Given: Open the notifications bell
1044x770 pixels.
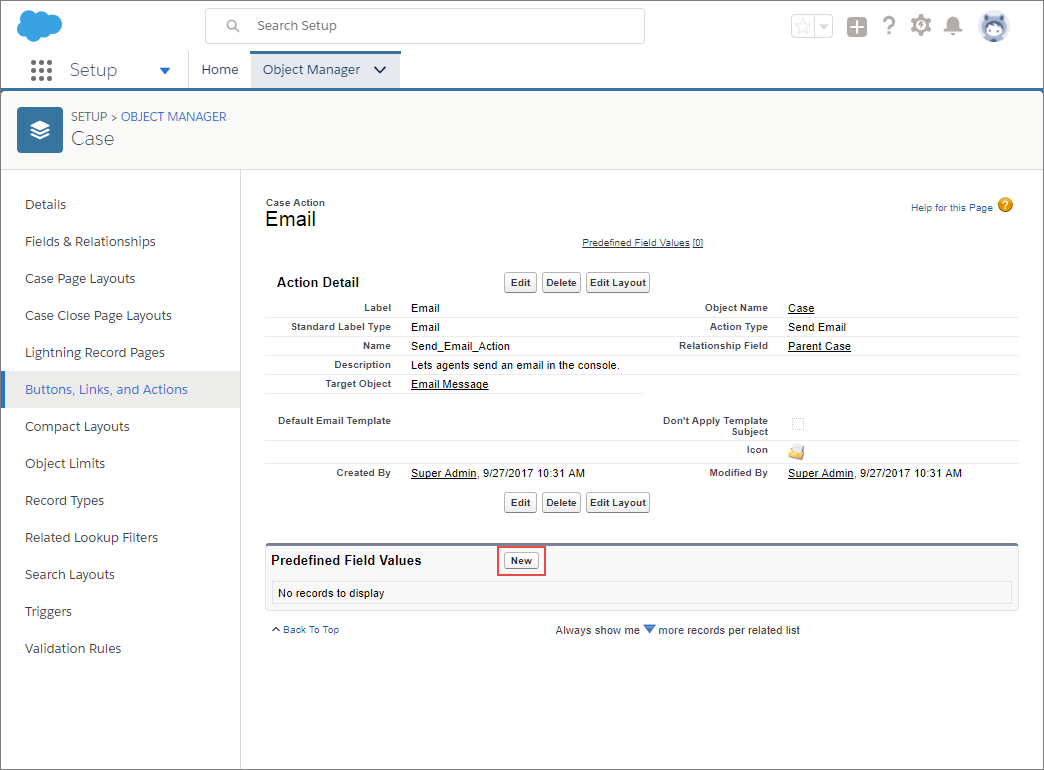Looking at the screenshot, I should coord(953,26).
